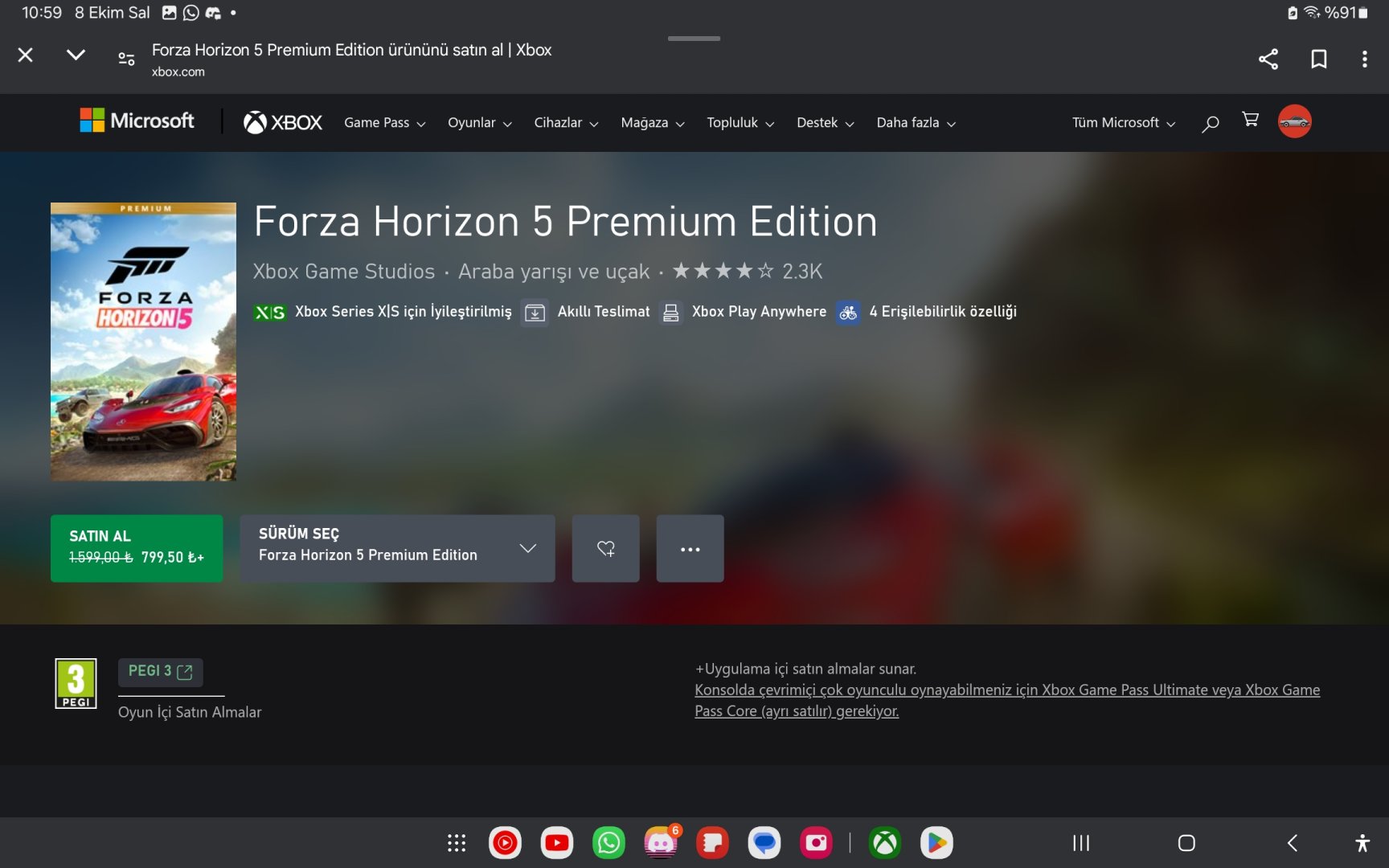Open the Xbox home logo
The height and width of the screenshot is (868, 1389).
click(283, 122)
